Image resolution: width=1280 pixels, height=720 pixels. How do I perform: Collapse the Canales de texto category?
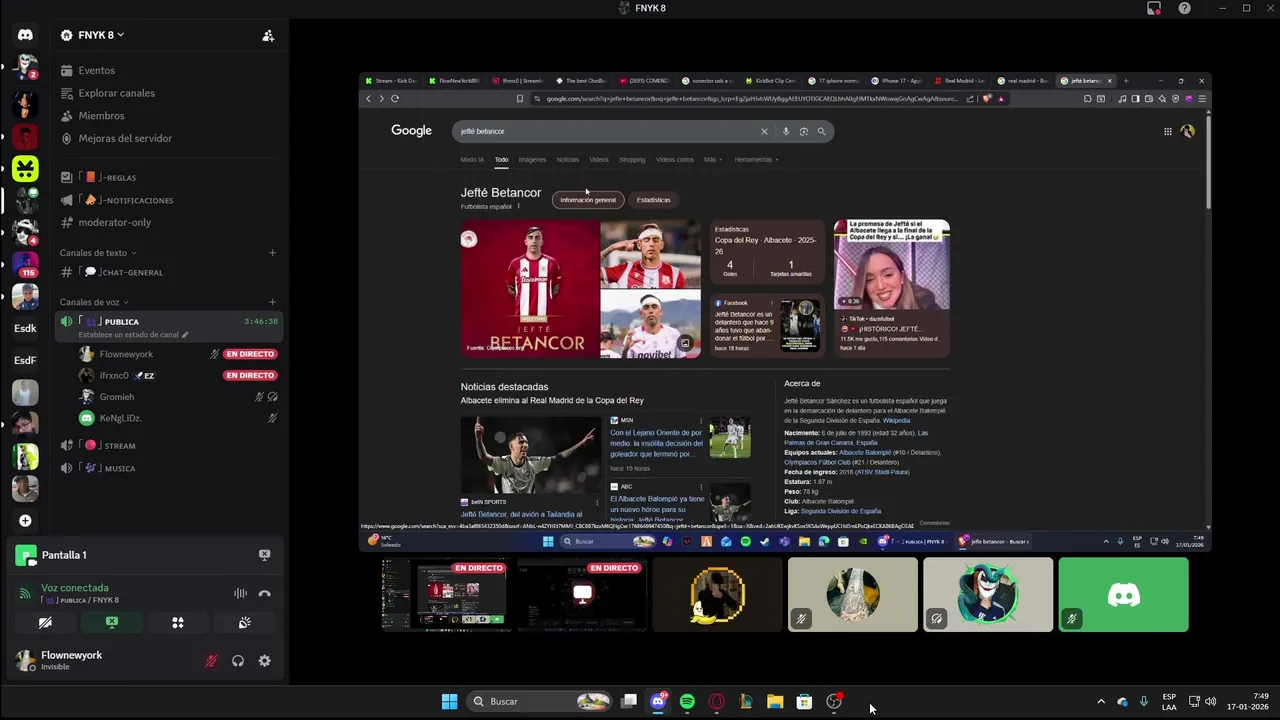(x=97, y=253)
